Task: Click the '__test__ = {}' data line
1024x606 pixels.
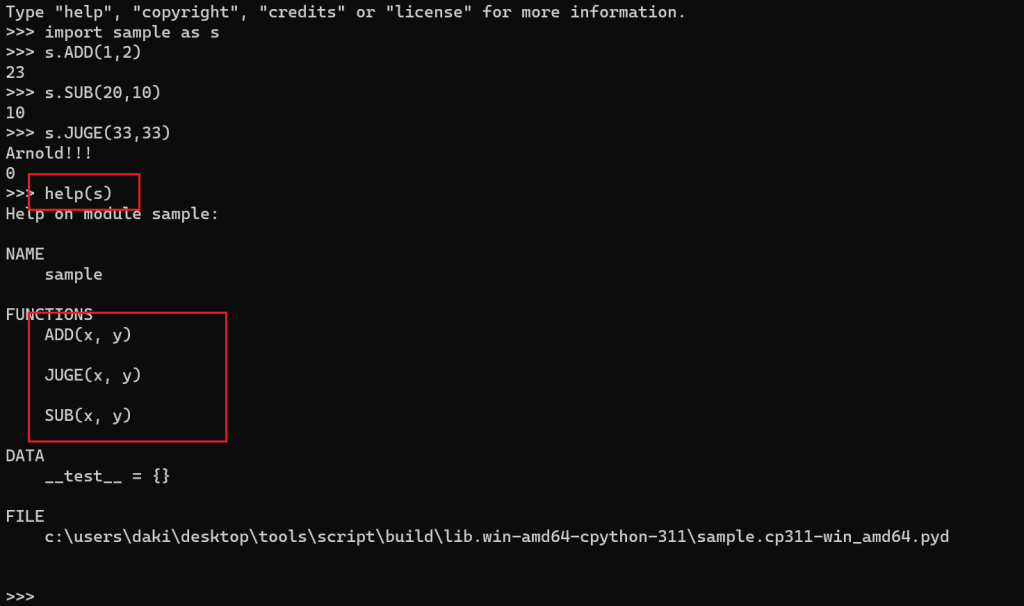Action: coord(107,476)
